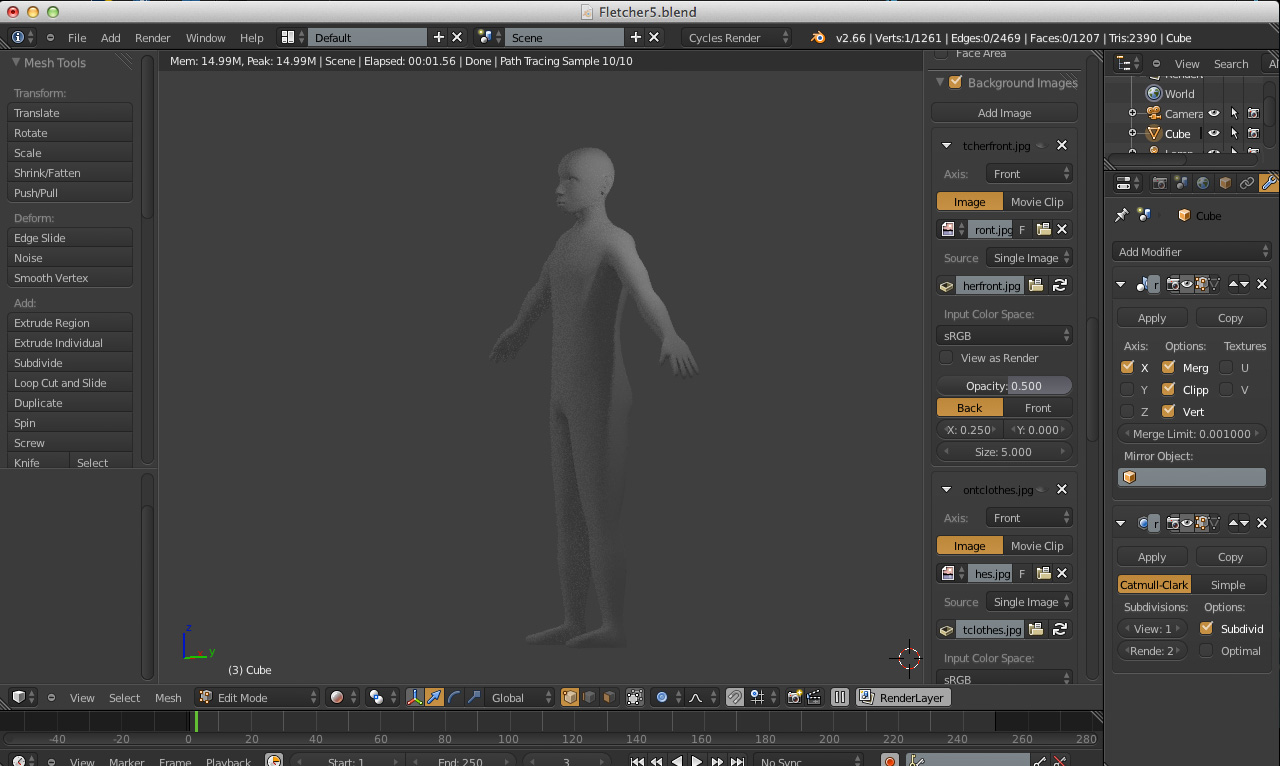Disable the mirror X axis checkbox

1128,367
